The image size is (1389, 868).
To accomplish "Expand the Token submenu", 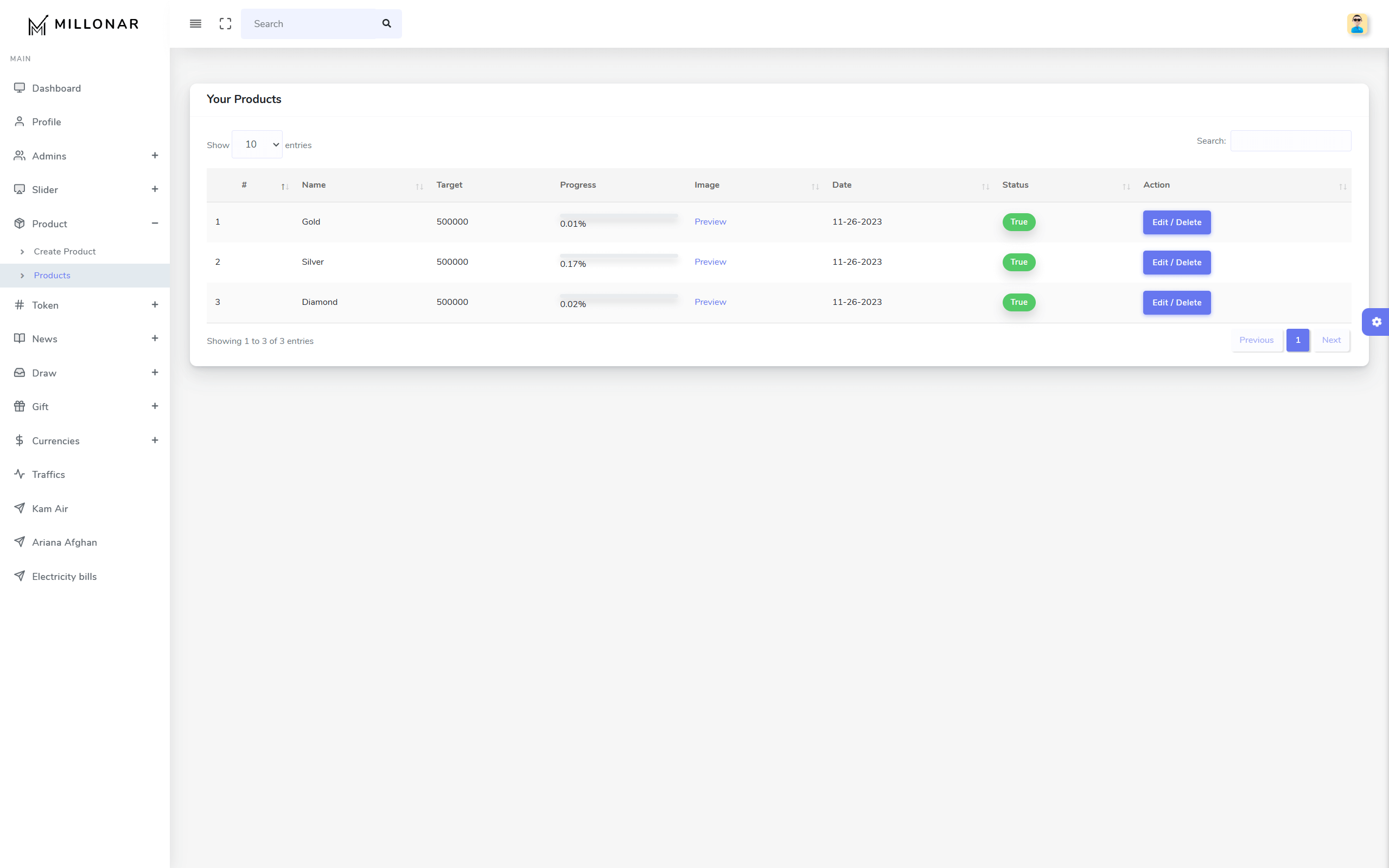I will (155, 305).
